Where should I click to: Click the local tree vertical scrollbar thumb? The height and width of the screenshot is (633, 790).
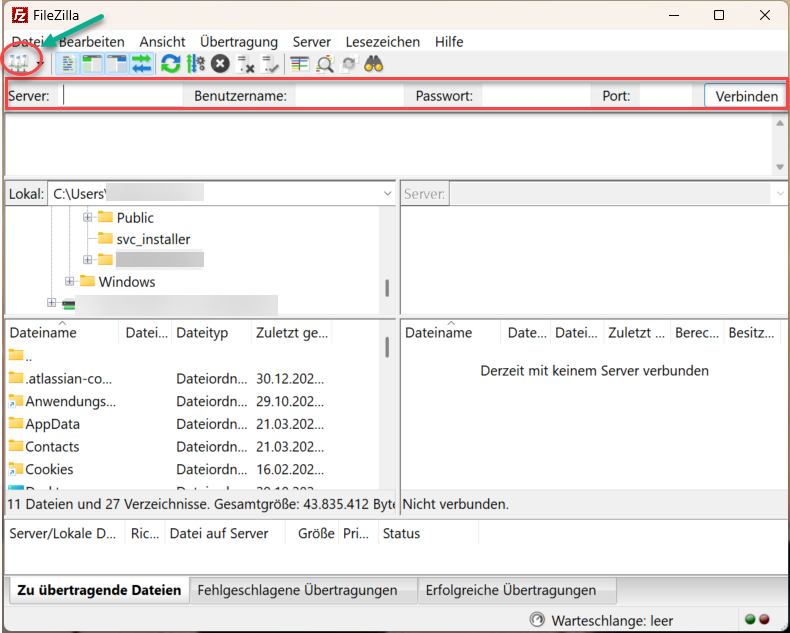coord(387,288)
